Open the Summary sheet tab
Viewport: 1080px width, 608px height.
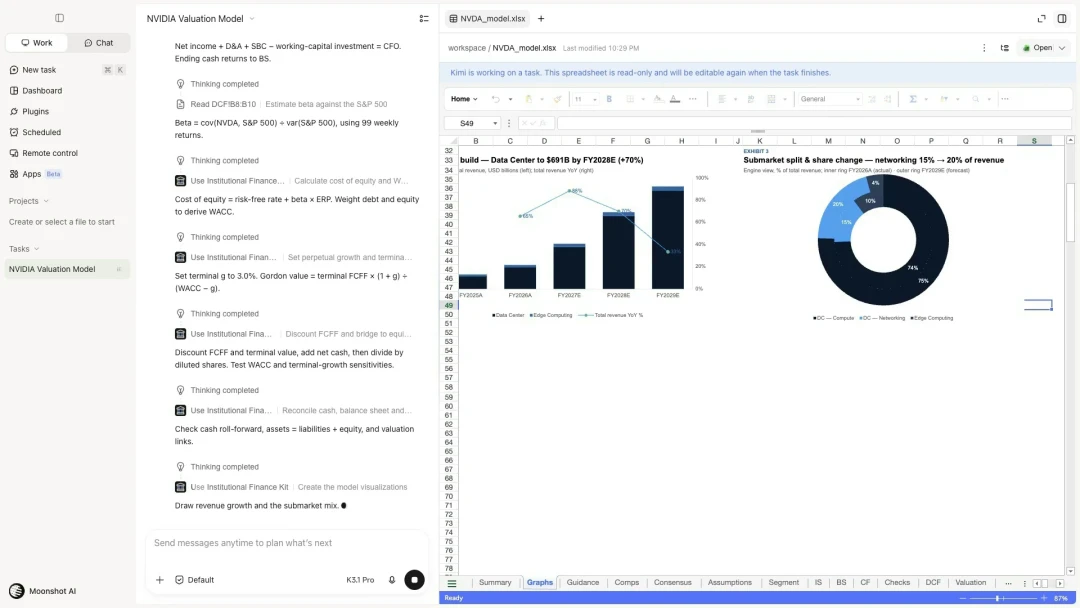pos(495,583)
